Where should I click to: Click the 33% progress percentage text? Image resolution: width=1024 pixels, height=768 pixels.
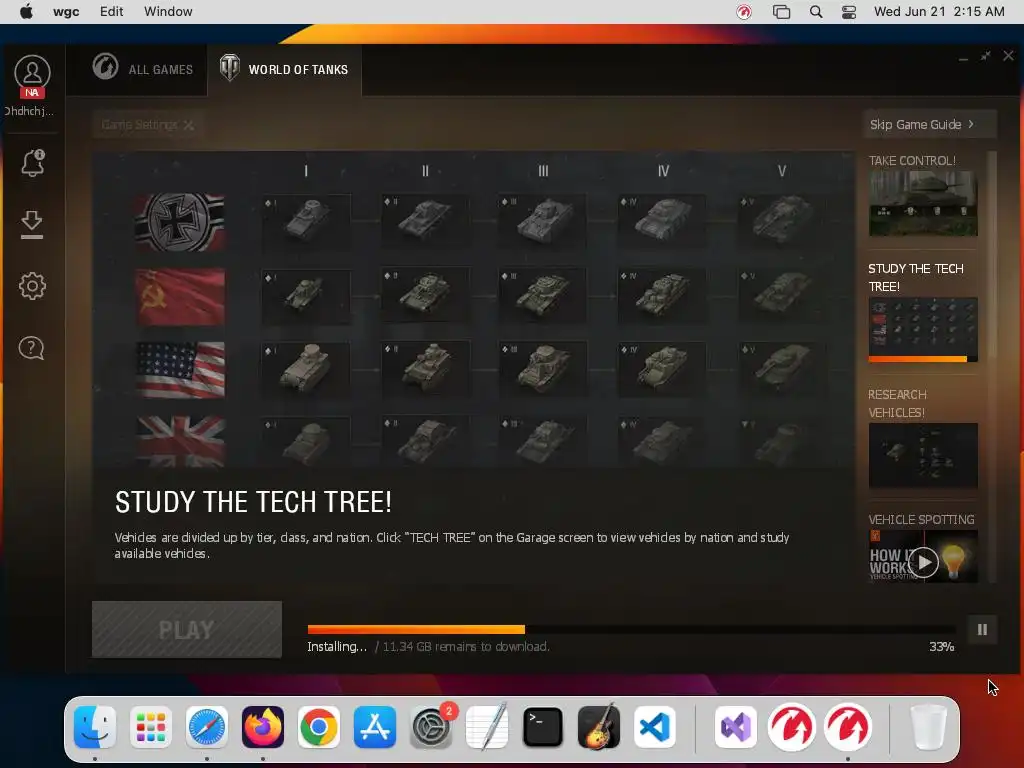[942, 647]
